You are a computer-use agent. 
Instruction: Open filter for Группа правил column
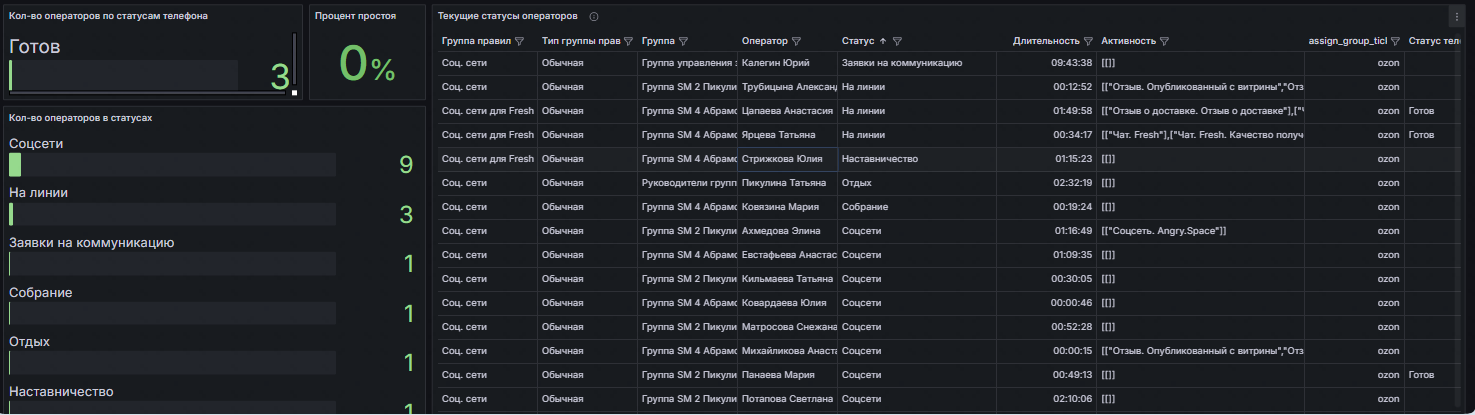(x=519, y=42)
